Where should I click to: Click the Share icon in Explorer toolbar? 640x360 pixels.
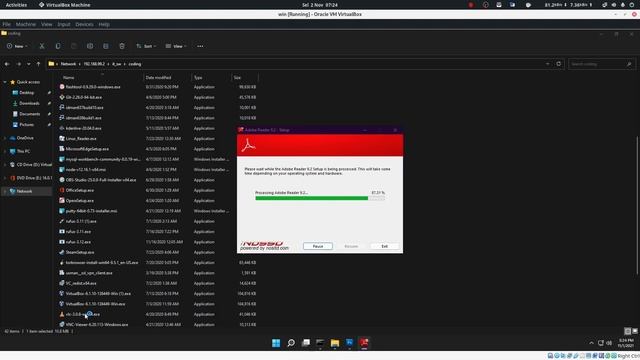click(106, 46)
